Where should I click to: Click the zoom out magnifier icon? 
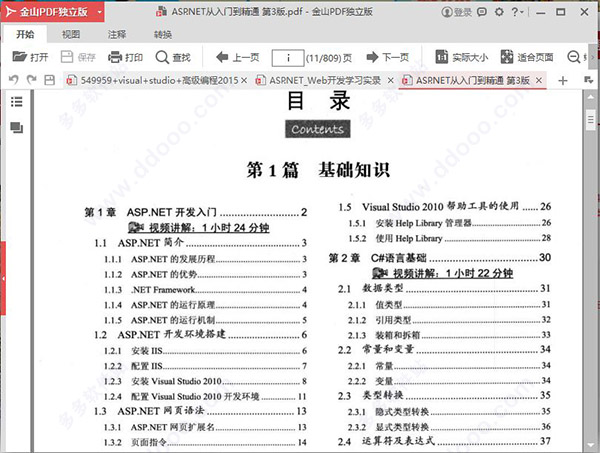point(574,57)
